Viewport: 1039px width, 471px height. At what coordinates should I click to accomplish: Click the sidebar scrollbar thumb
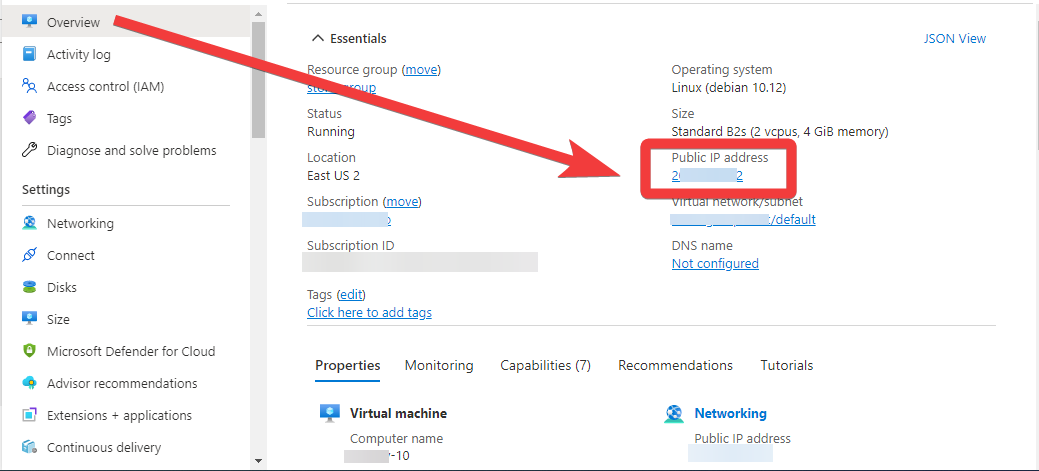tap(258, 79)
